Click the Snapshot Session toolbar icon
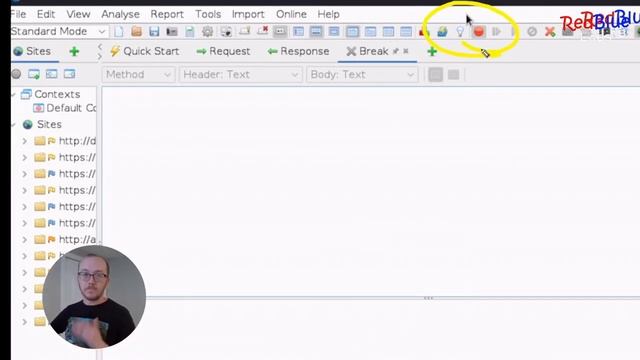 point(172,31)
